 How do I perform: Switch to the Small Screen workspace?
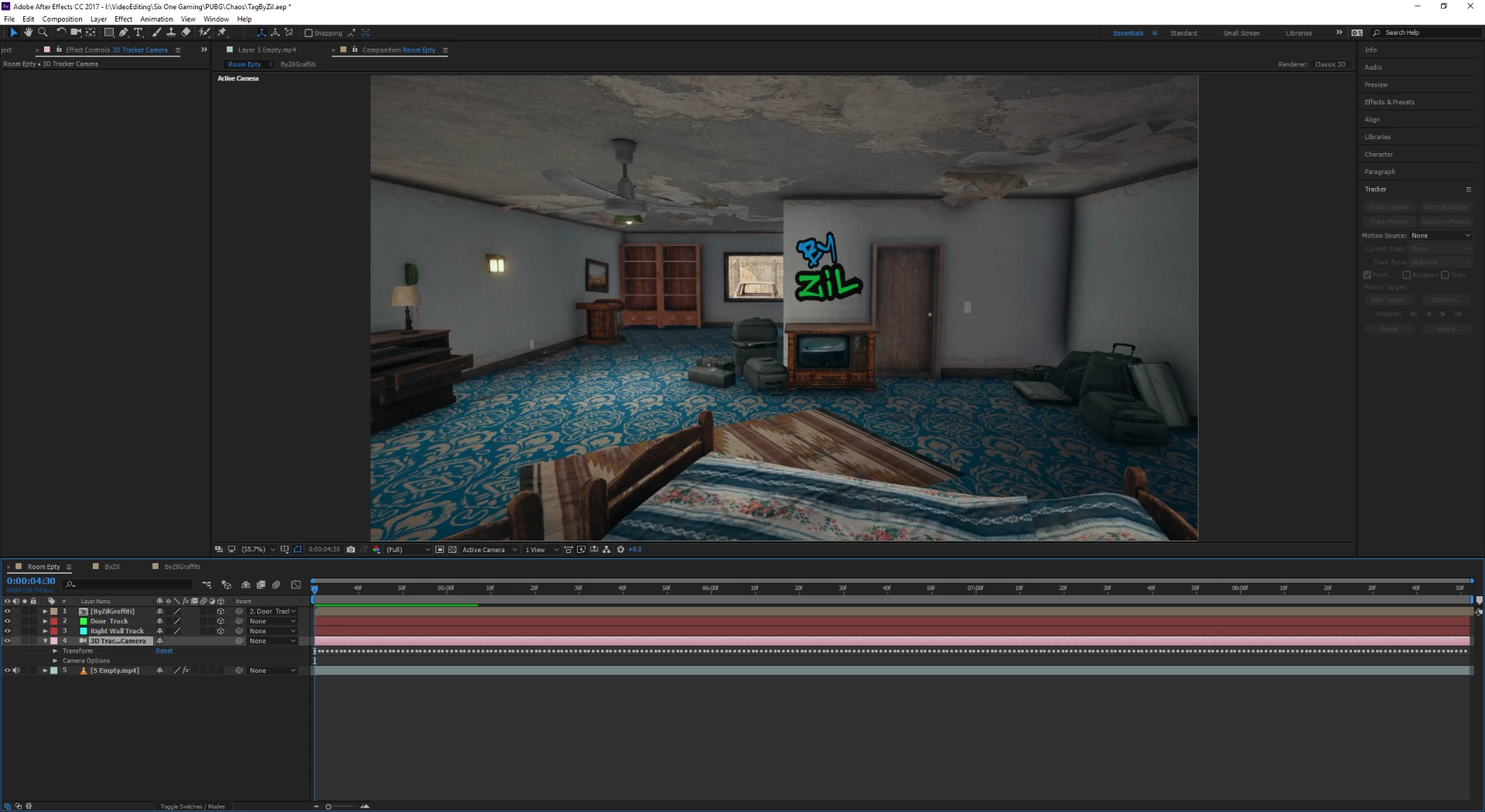pyautogui.click(x=1241, y=33)
